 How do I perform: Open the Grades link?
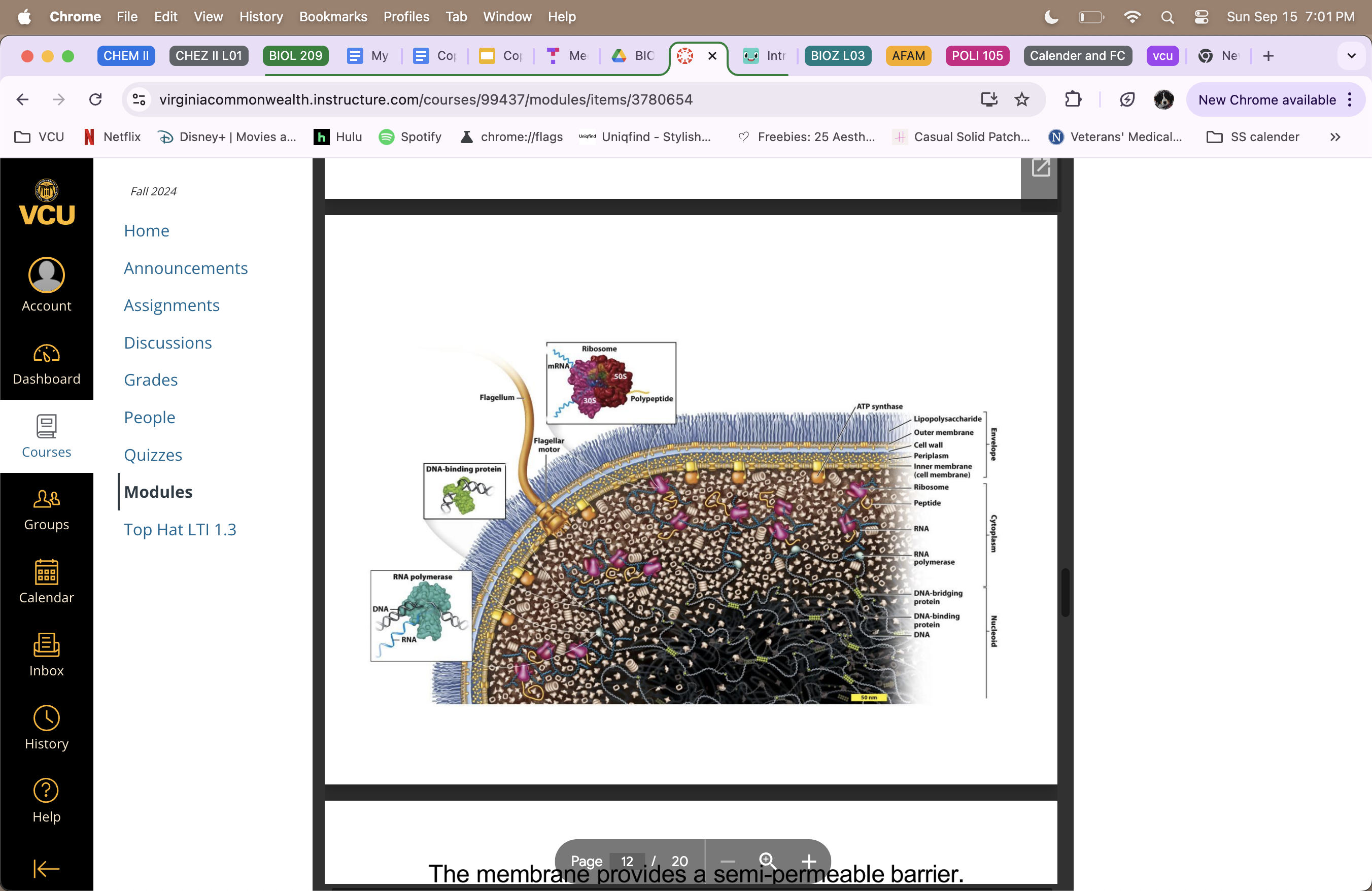pyautogui.click(x=151, y=380)
